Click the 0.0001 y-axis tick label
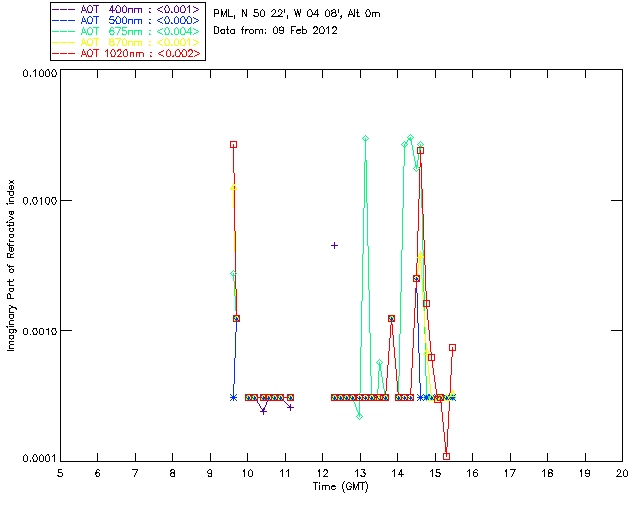 coord(40,459)
